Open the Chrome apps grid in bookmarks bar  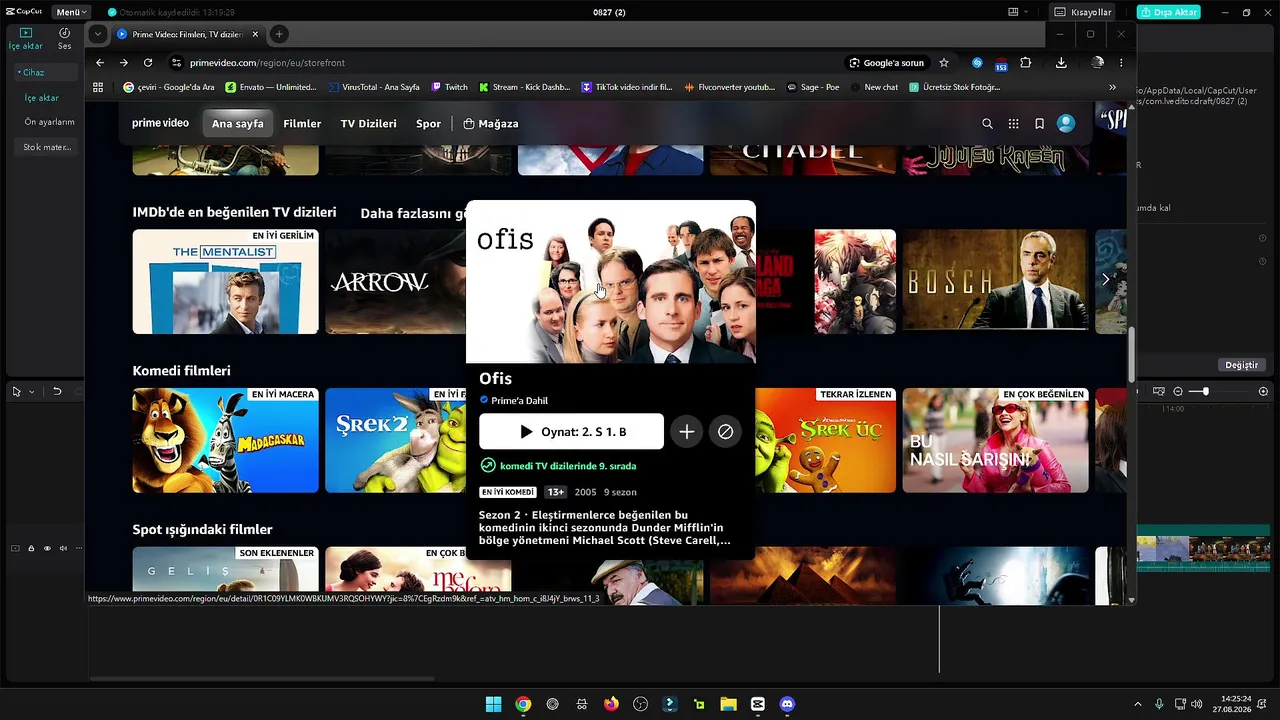98,87
